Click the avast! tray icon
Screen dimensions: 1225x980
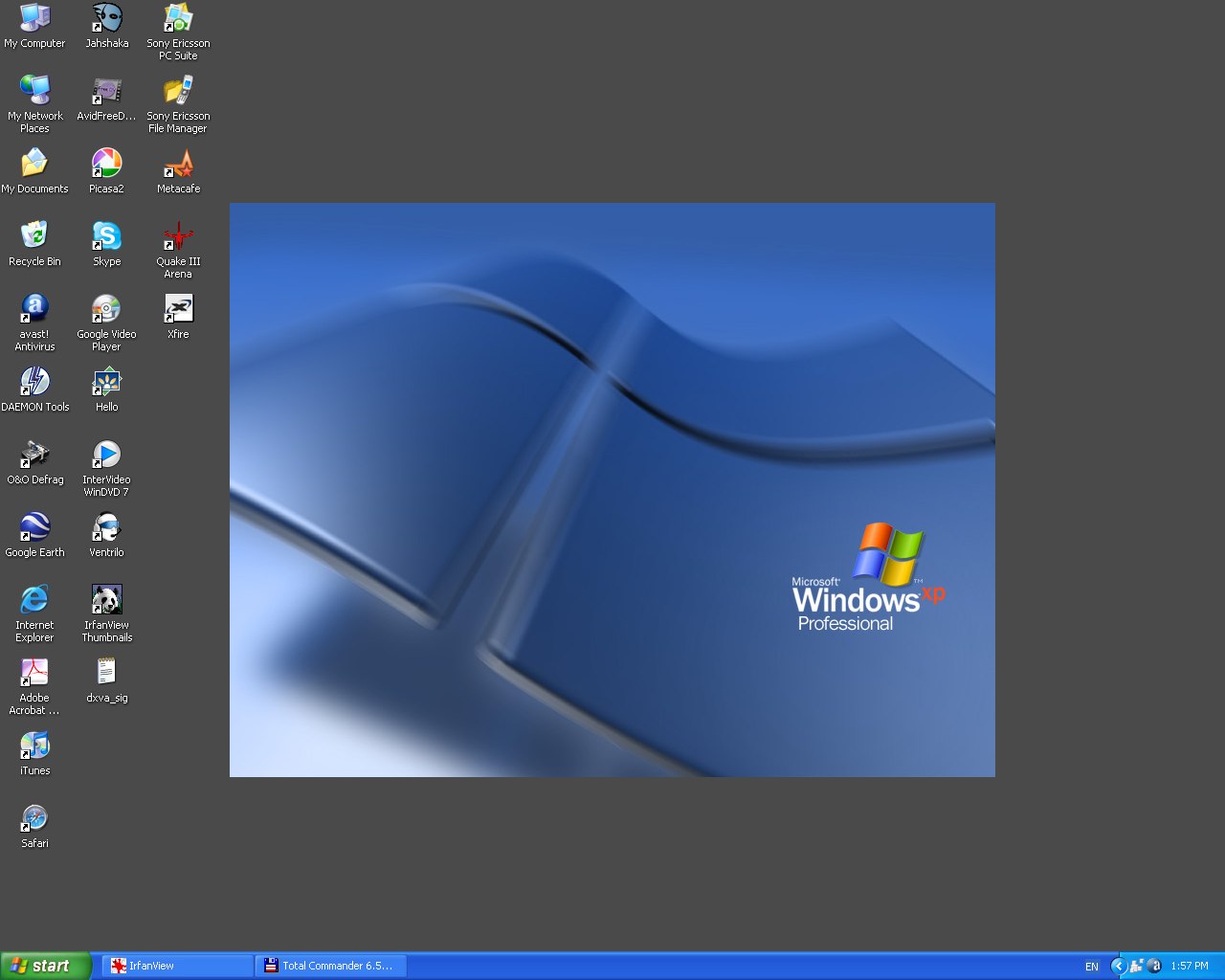[1154, 967]
